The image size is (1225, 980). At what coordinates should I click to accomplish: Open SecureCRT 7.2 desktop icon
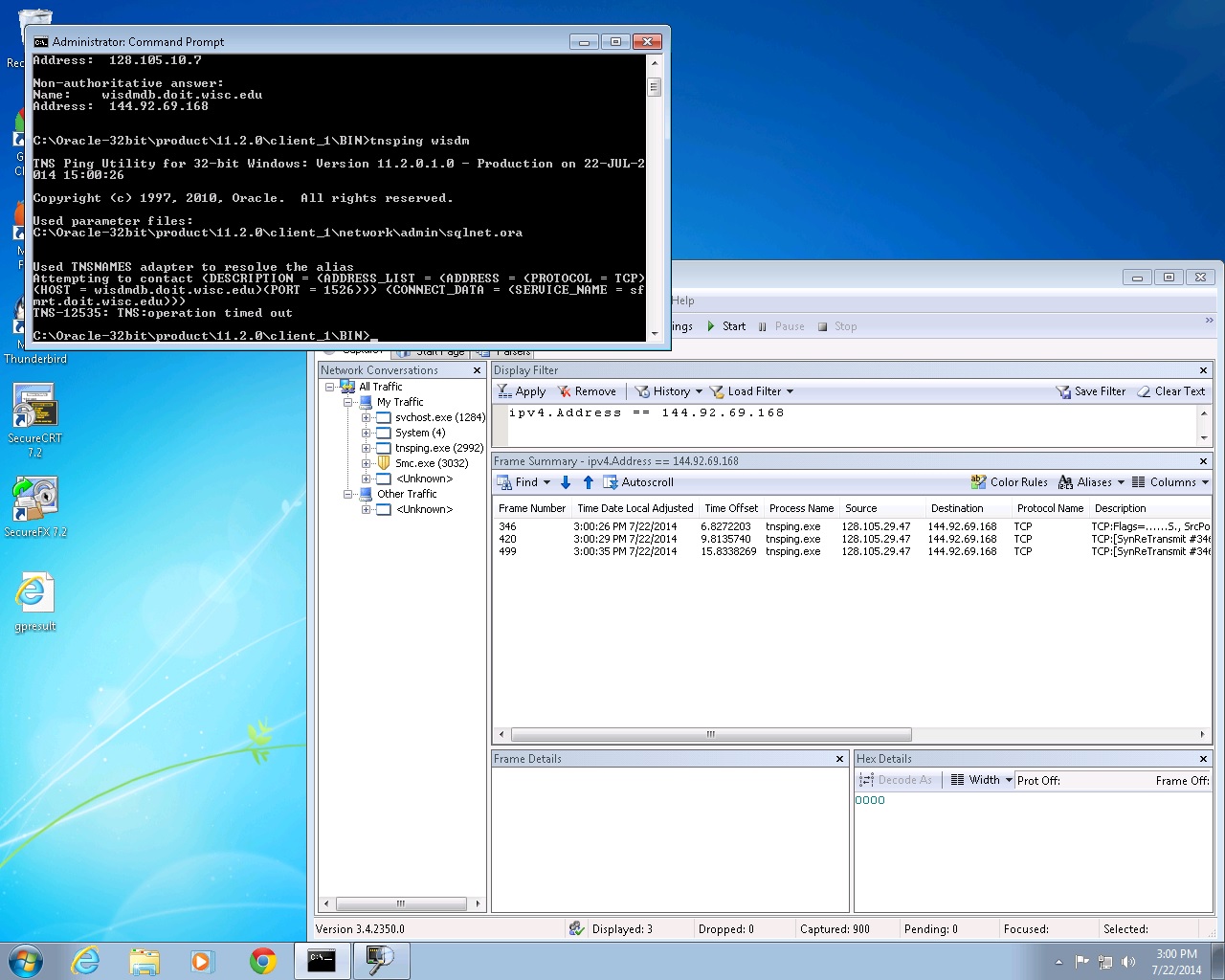34,419
